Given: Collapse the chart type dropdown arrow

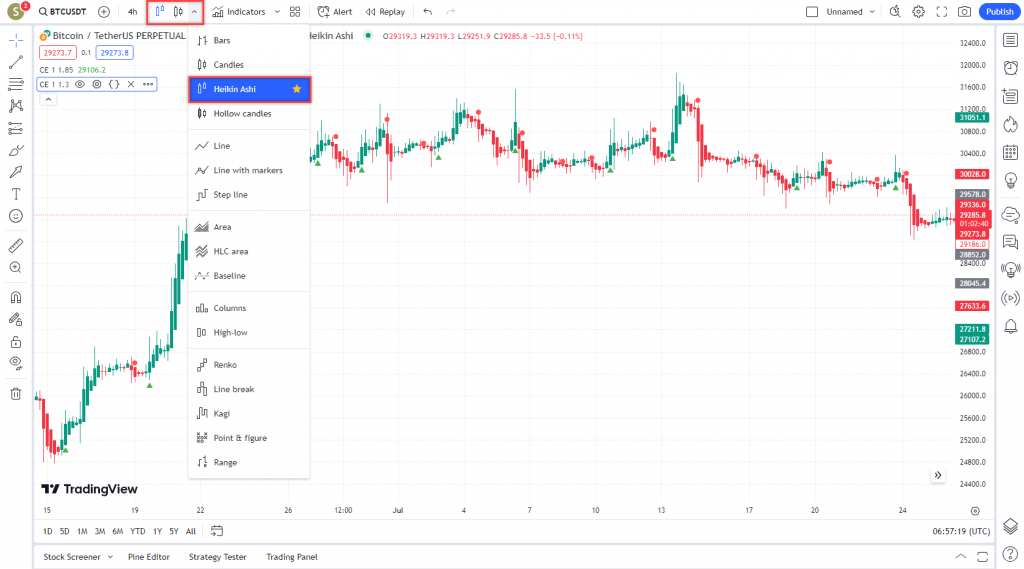Looking at the screenshot, I should (195, 12).
